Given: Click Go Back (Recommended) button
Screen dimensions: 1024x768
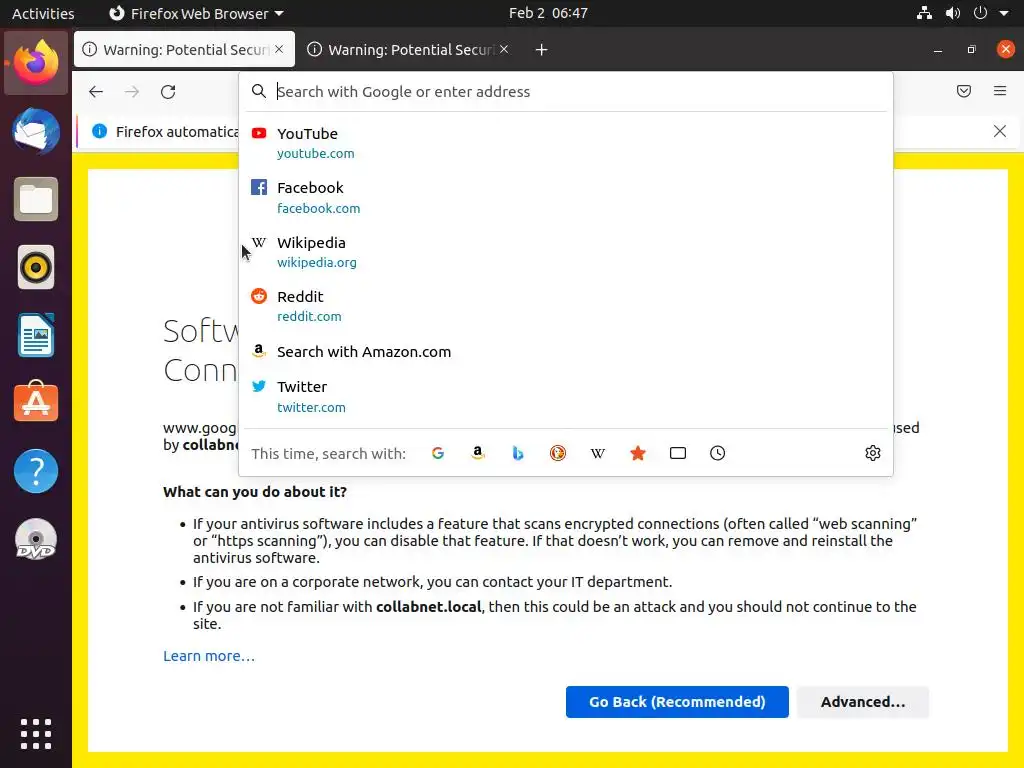Looking at the screenshot, I should click(x=677, y=702).
